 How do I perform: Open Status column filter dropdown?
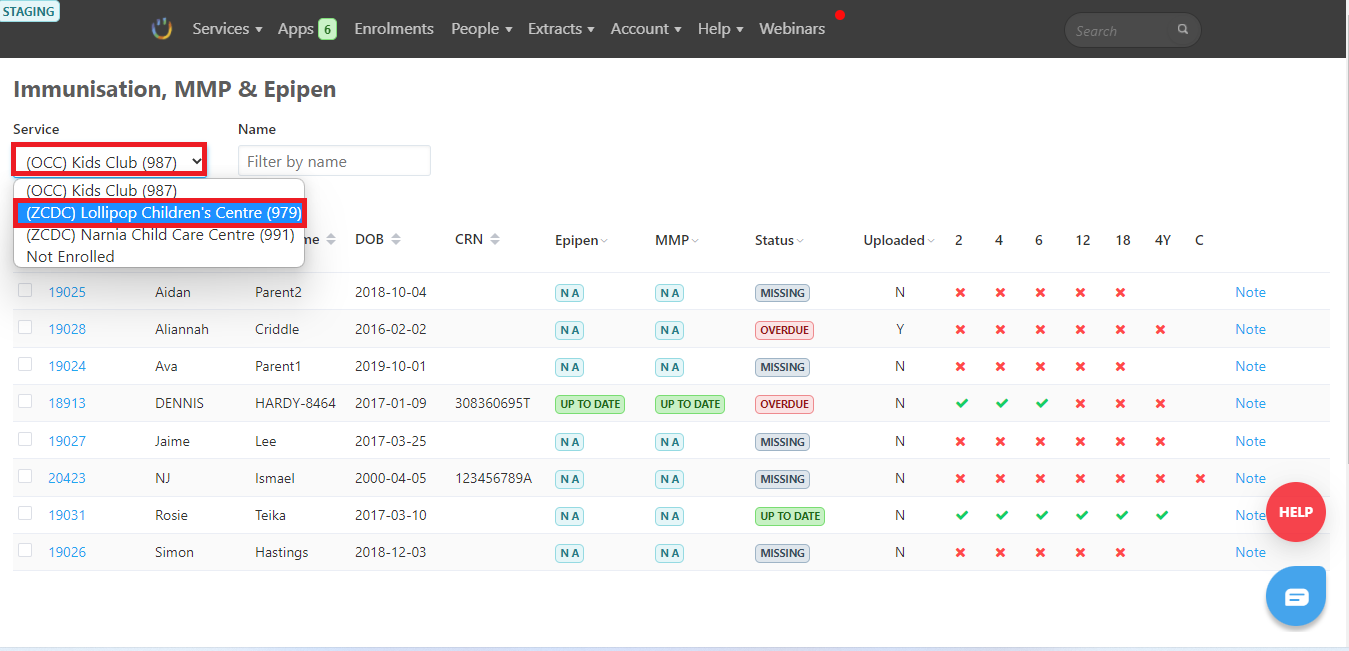click(779, 240)
